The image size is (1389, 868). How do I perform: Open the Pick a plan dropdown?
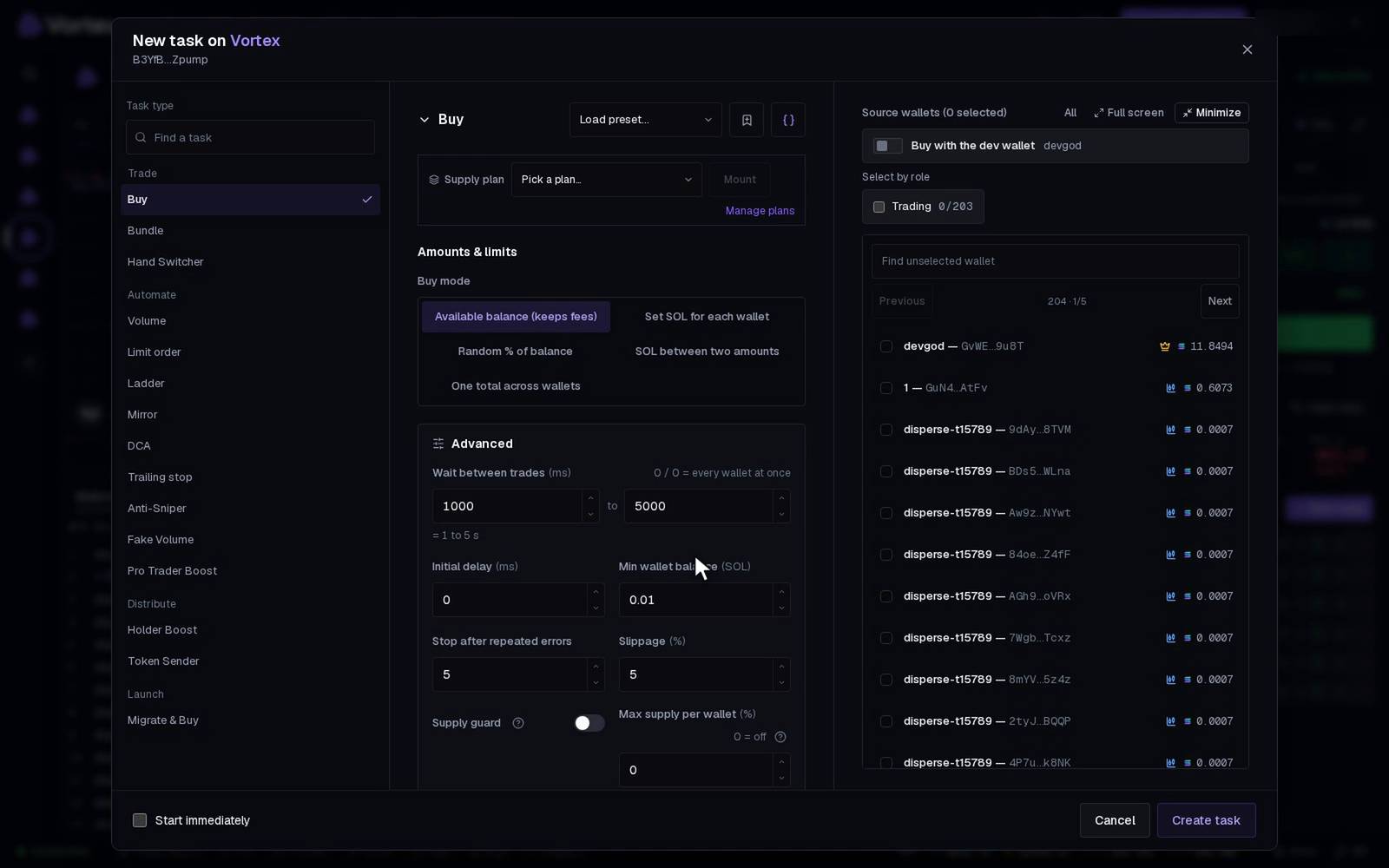[606, 180]
